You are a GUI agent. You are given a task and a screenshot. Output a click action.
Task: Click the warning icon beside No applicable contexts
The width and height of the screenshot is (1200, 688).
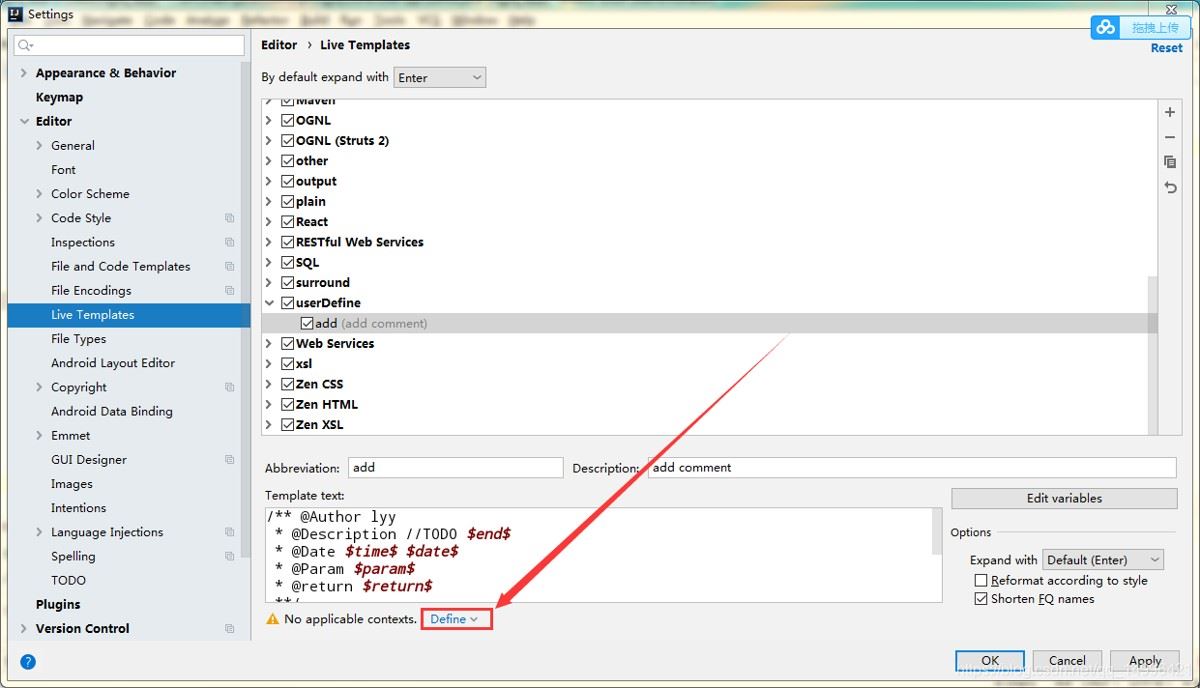point(272,620)
